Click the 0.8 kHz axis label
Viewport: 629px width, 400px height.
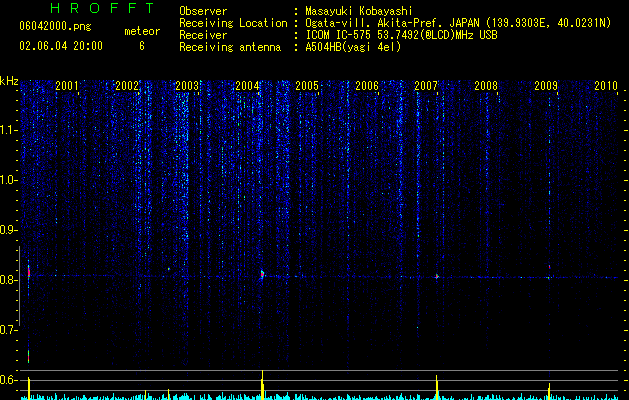coord(9,280)
